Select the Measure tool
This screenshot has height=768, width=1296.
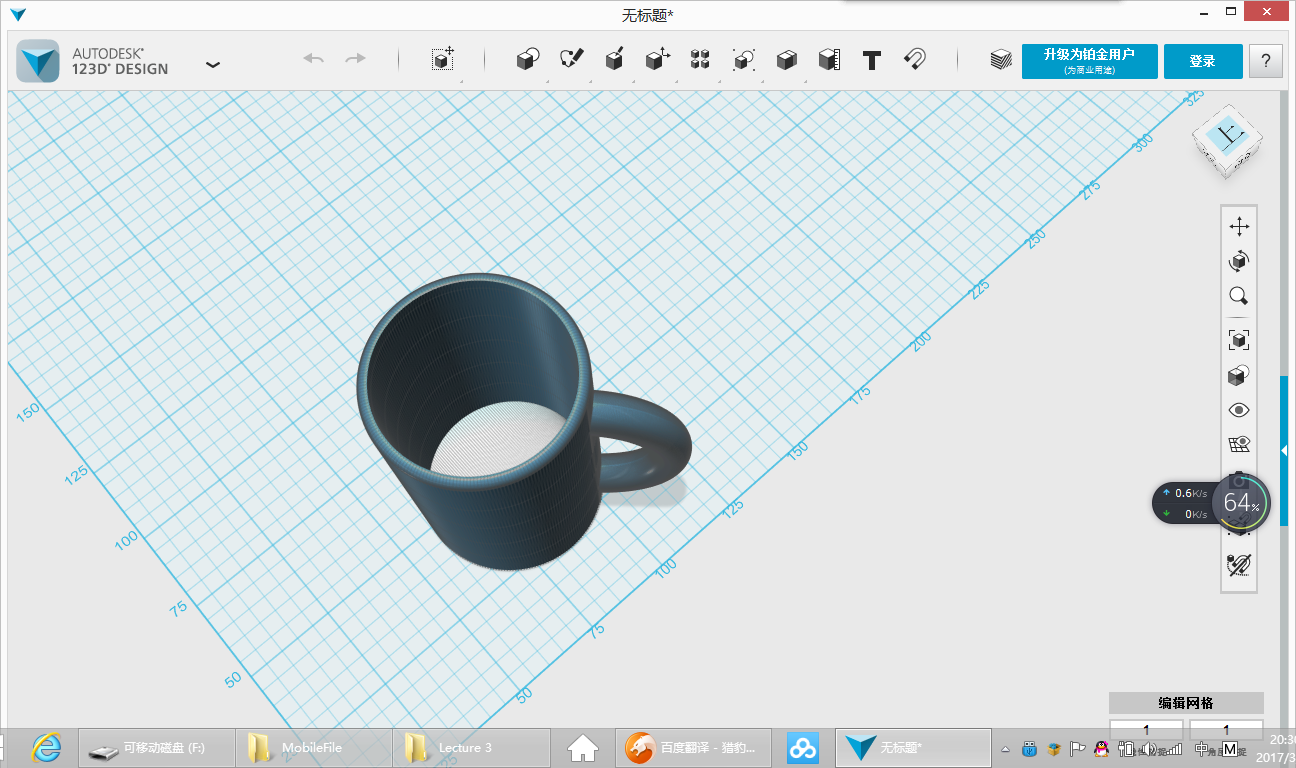[x=829, y=60]
